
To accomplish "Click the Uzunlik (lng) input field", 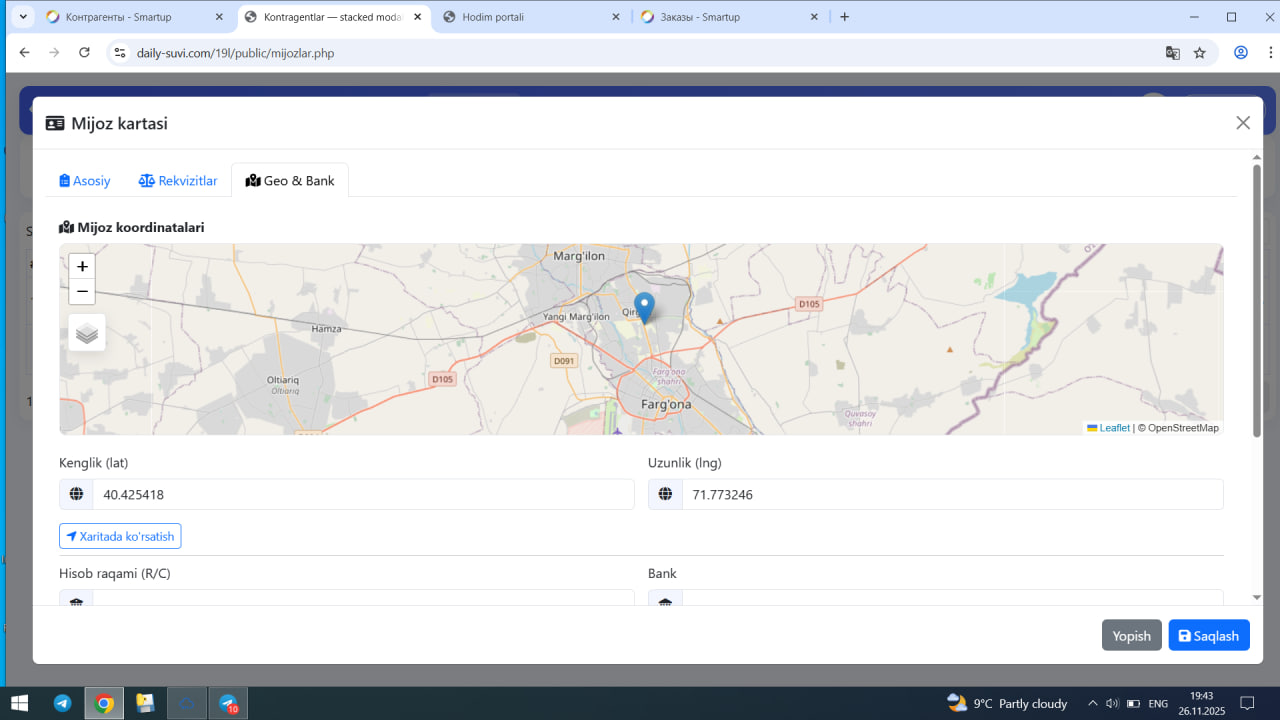I will [x=951, y=494].
